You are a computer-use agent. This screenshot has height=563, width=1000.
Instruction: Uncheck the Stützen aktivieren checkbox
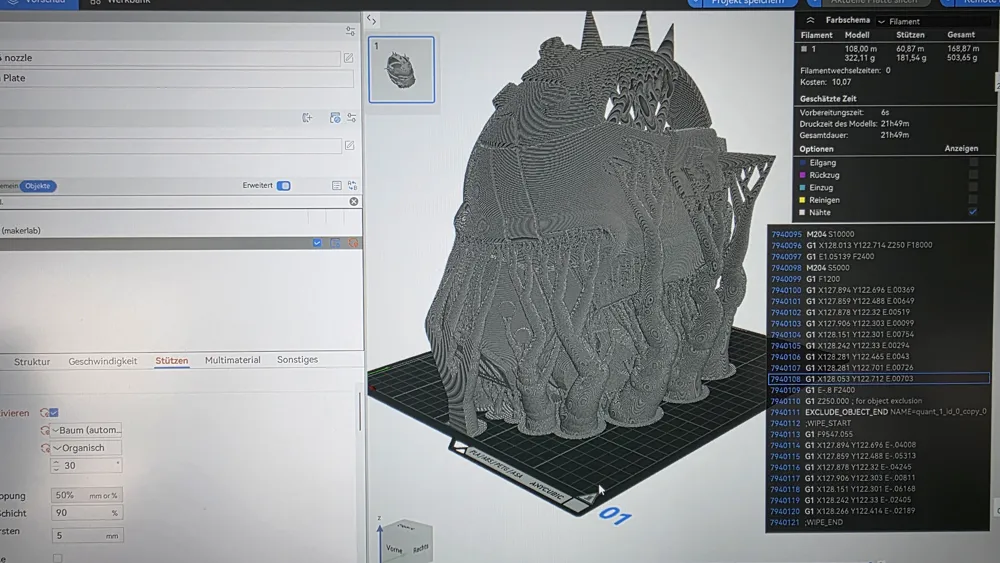[x=54, y=413]
